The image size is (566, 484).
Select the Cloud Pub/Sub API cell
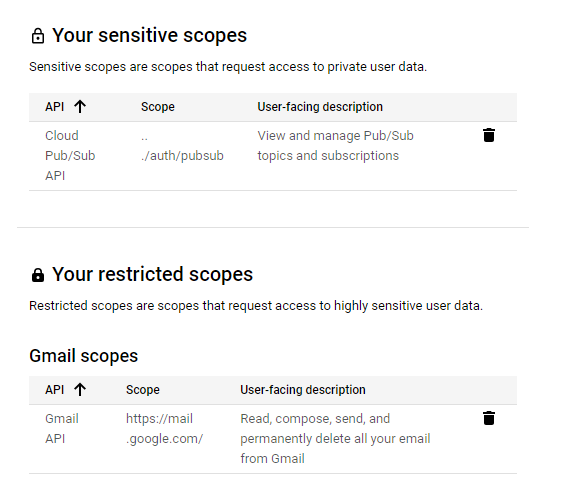tap(70, 156)
